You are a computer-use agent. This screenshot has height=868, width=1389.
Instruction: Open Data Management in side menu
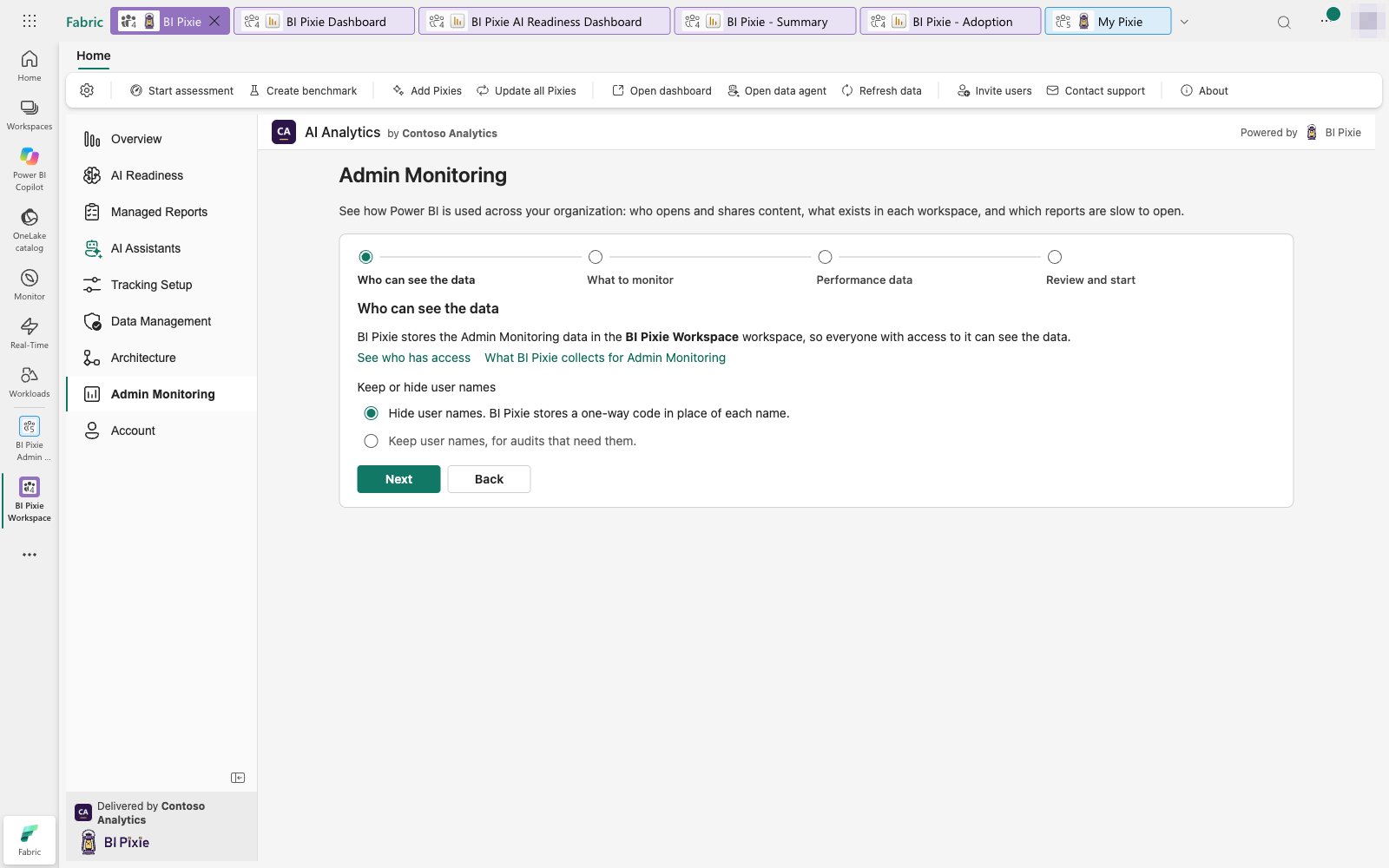[161, 321]
